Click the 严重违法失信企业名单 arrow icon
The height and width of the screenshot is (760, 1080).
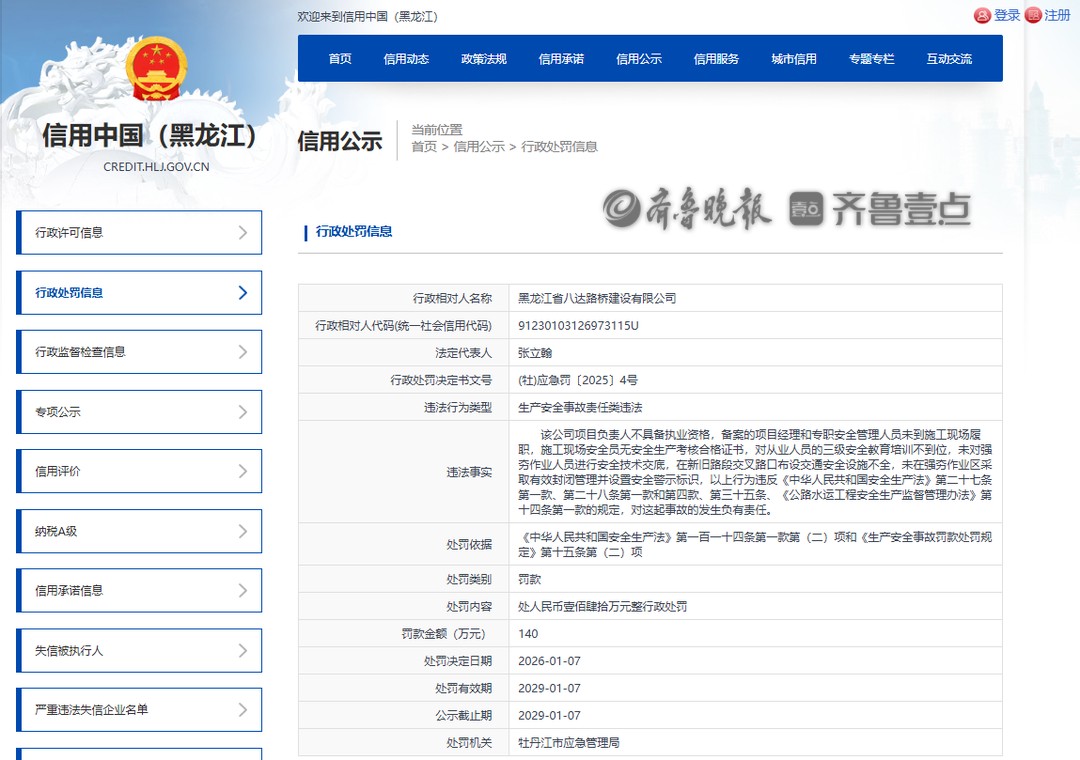click(242, 710)
